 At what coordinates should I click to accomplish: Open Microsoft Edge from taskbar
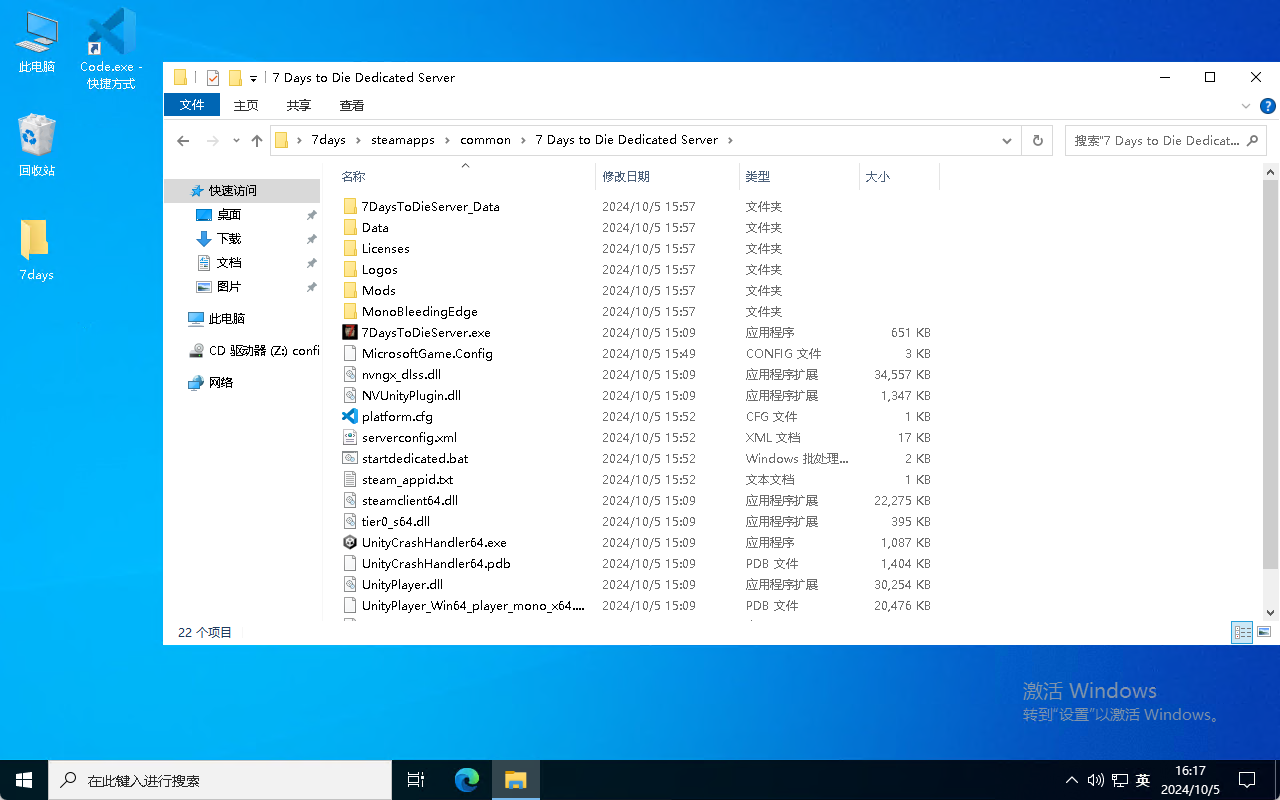click(467, 780)
